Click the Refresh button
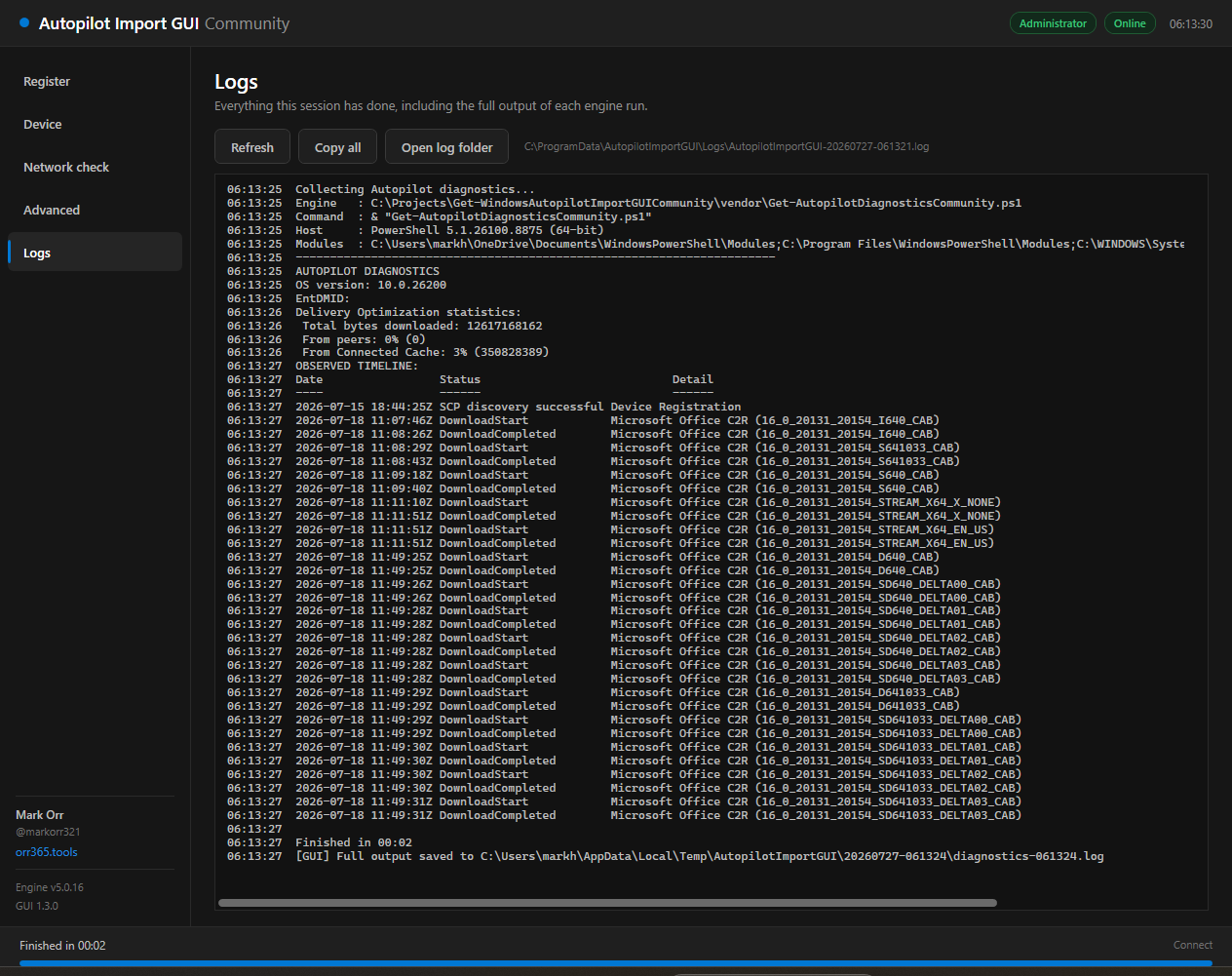The width and height of the screenshot is (1232, 976). [x=252, y=147]
